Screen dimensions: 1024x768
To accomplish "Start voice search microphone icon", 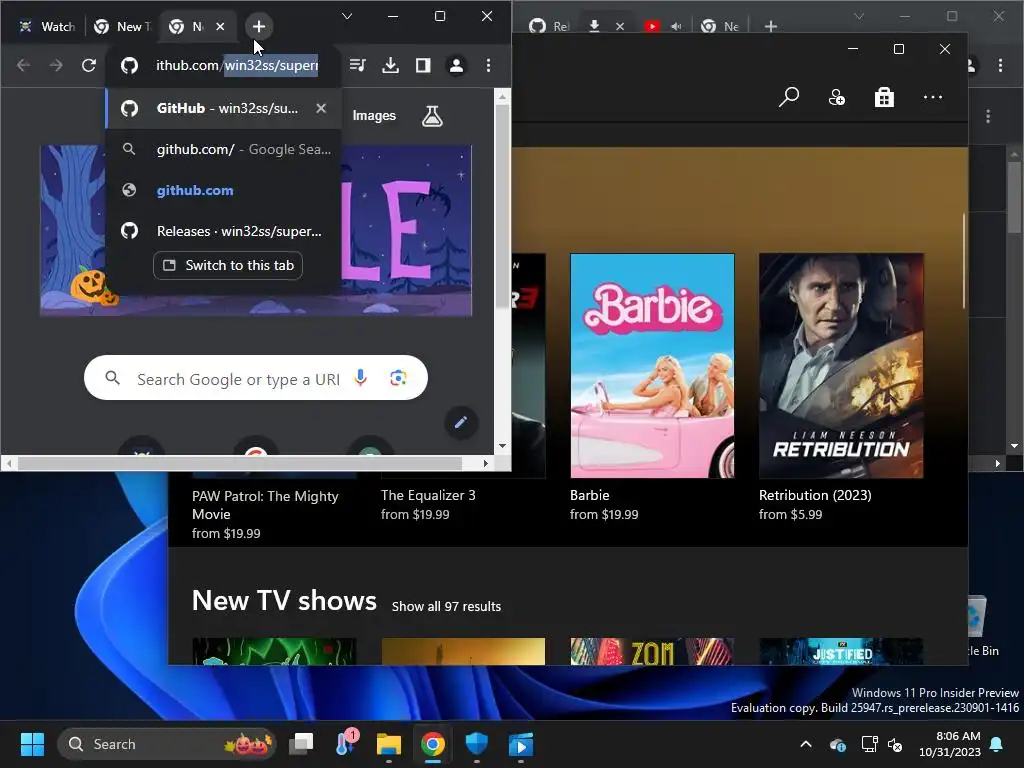I will tap(360, 377).
